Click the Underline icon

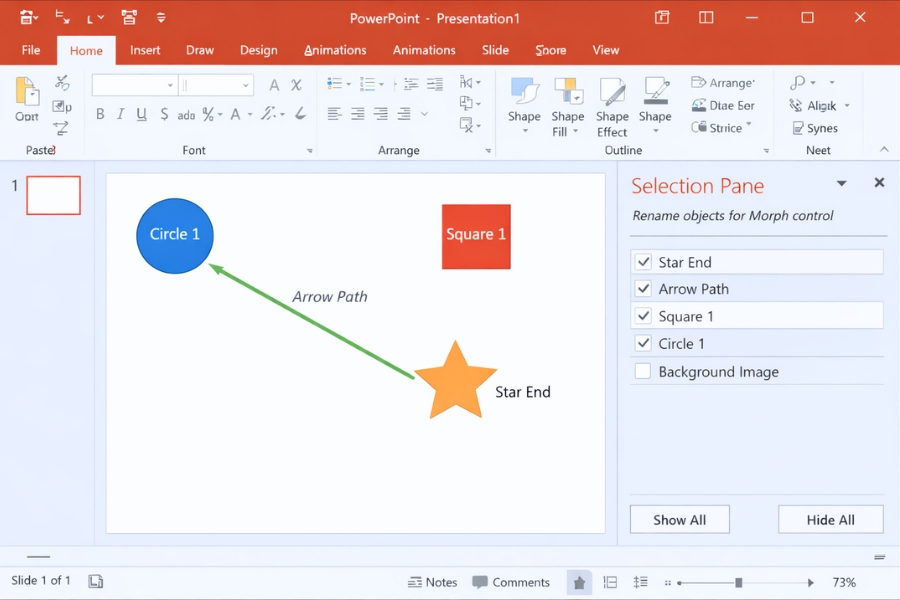click(141, 114)
